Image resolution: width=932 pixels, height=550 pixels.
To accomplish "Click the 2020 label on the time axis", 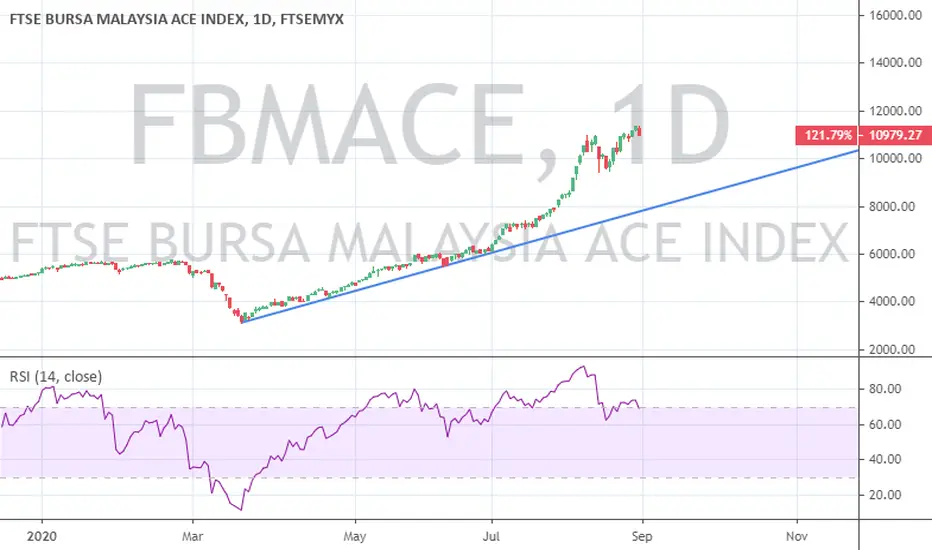I will [x=42, y=536].
